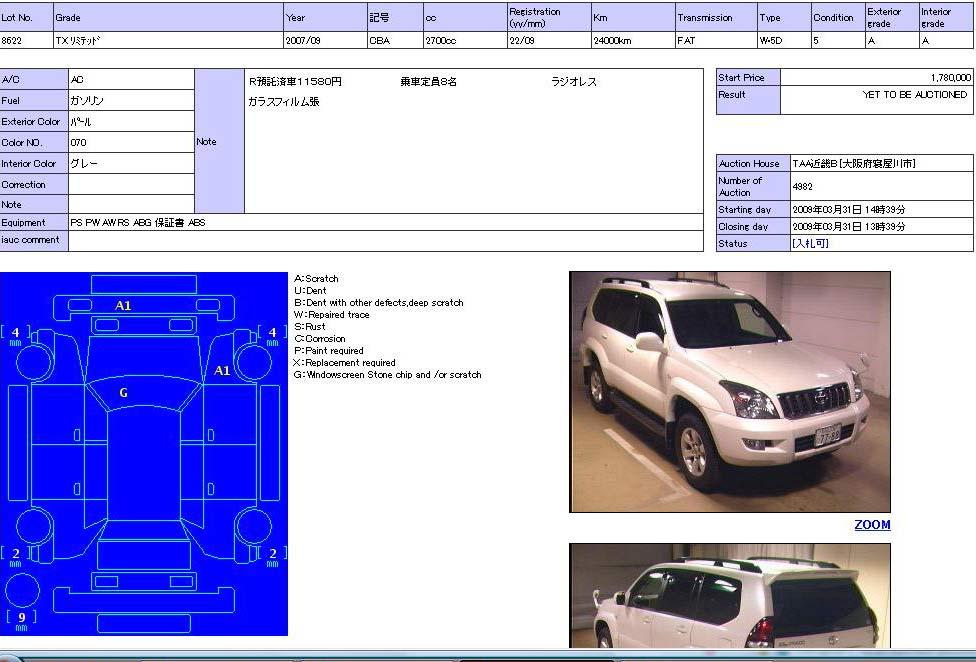Select the fuel value ガソリン

coord(87,101)
